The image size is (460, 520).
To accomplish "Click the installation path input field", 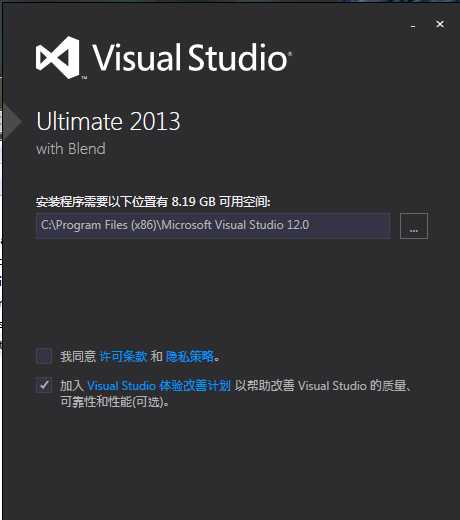I will [x=213, y=225].
